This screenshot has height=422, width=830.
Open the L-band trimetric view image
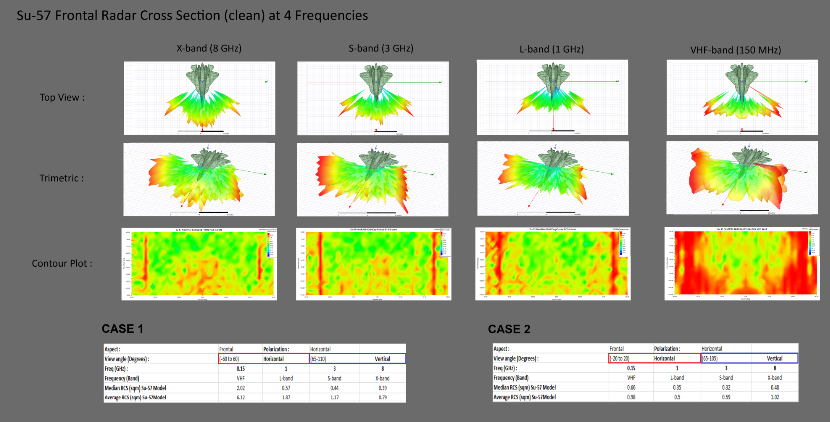click(553, 178)
